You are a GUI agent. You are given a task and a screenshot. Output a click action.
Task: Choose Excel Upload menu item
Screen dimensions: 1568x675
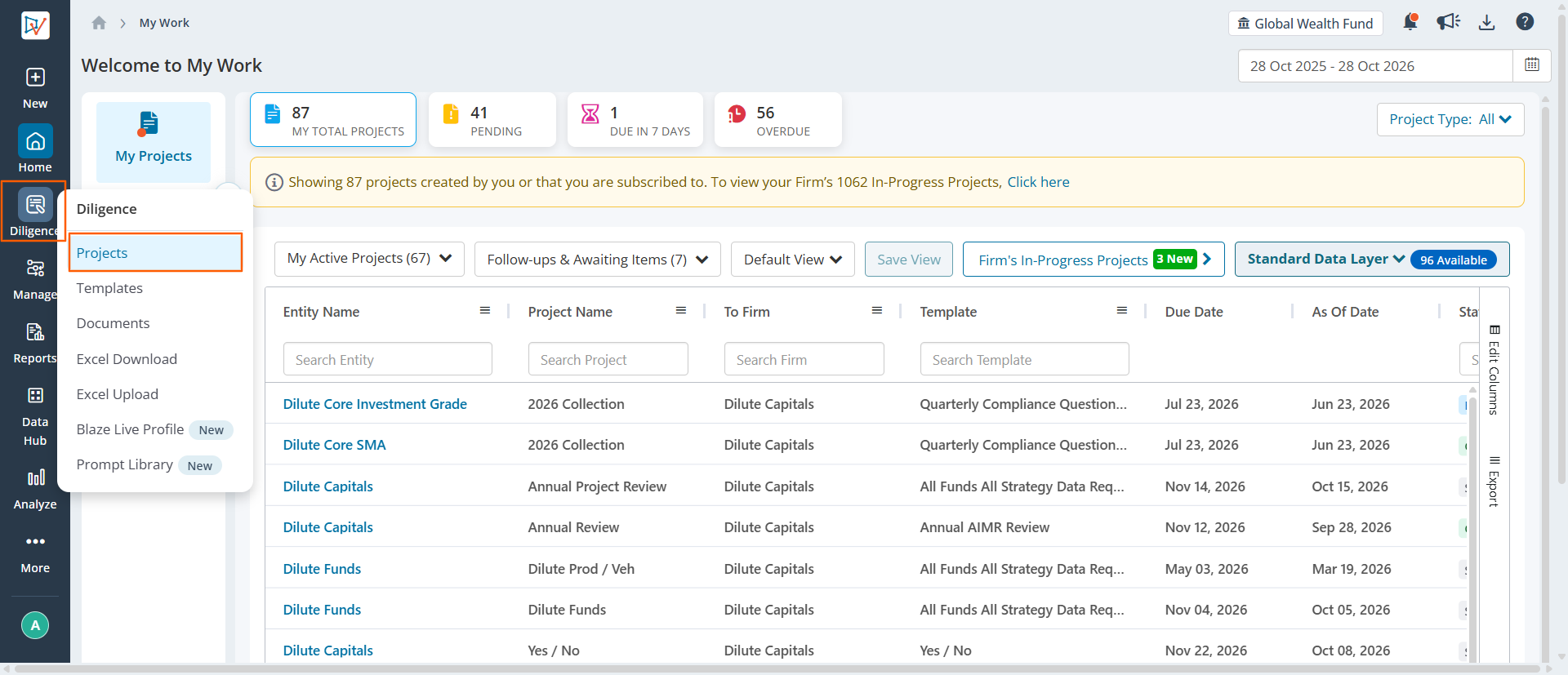pos(118,394)
